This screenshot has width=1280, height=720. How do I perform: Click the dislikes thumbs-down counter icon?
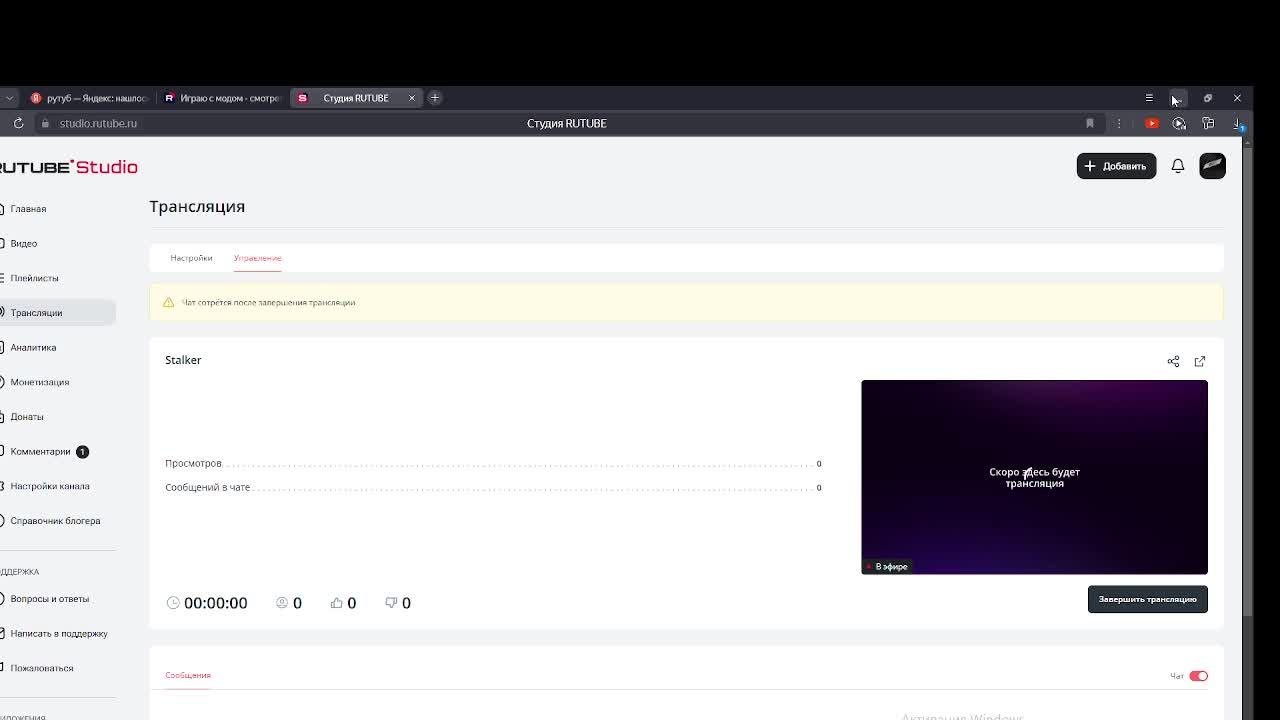[x=391, y=603]
